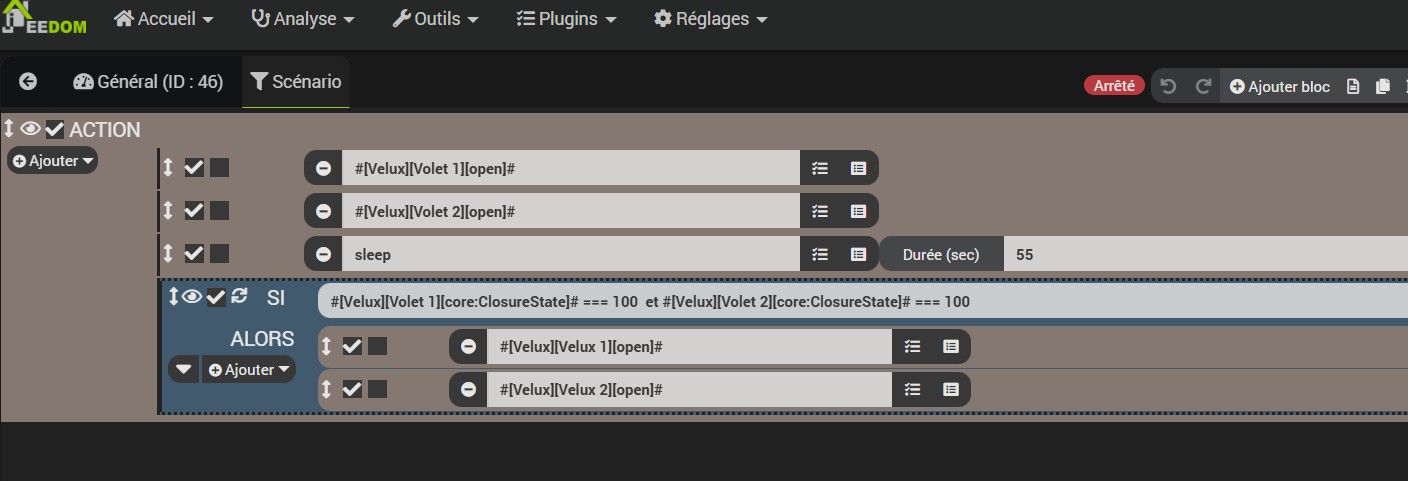Open command picker for Velux 2 row

[950, 389]
